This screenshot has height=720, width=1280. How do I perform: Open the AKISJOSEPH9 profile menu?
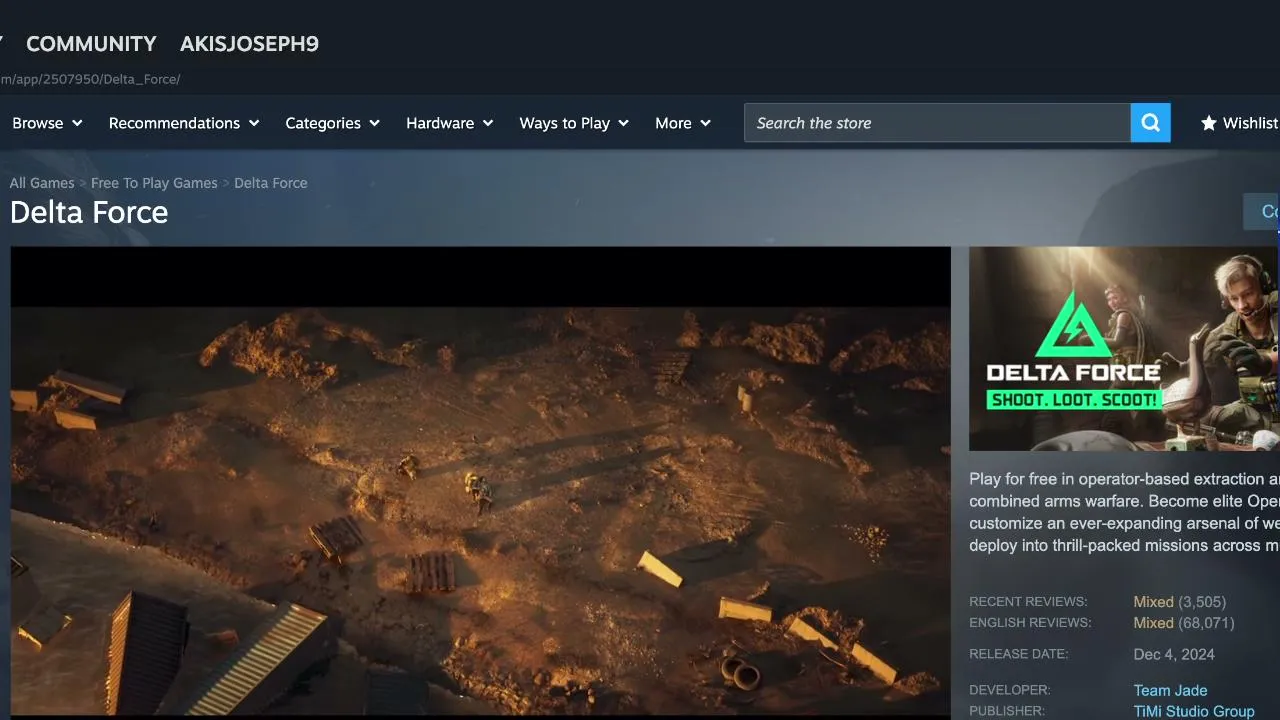249,44
